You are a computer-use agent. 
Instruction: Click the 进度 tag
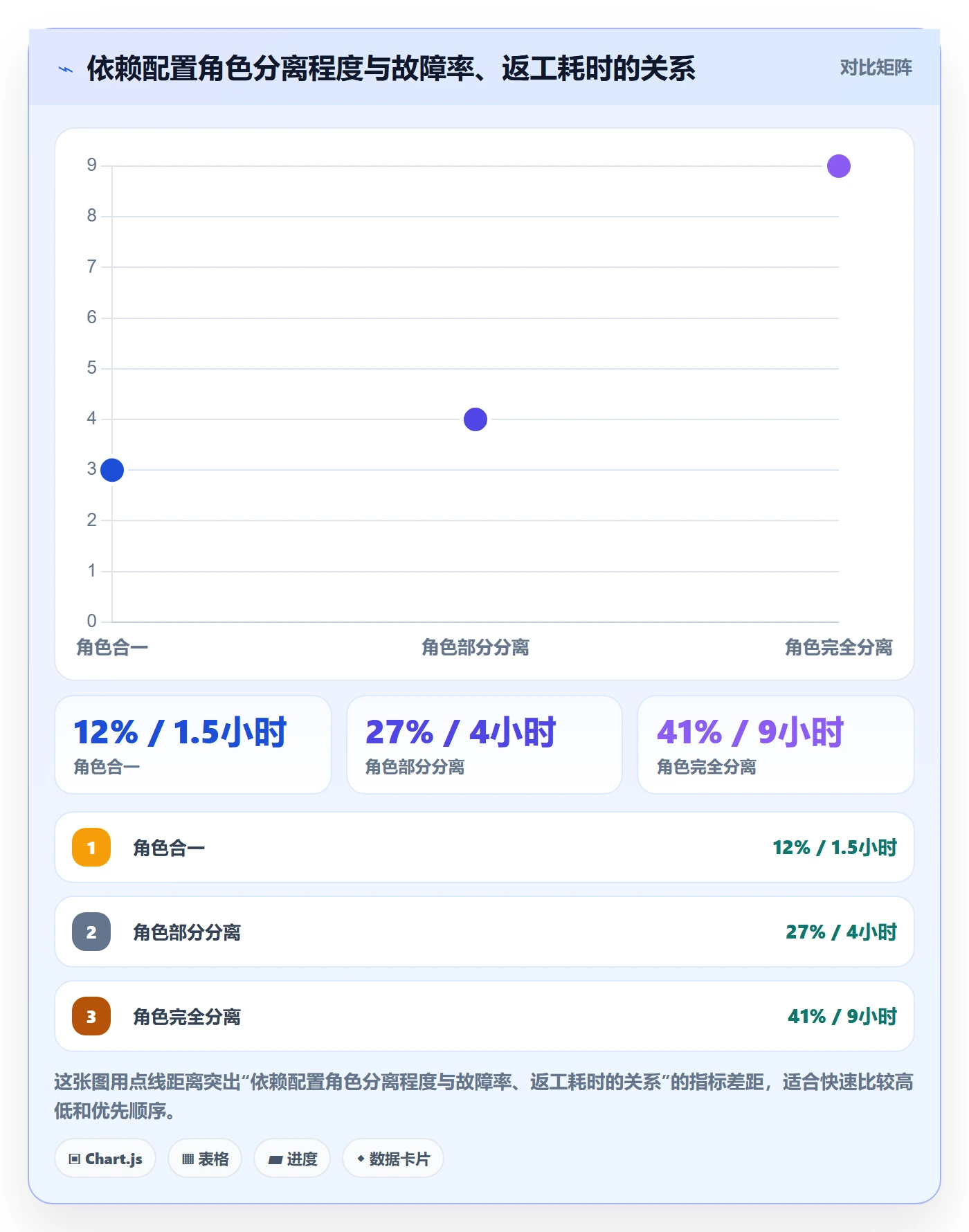pyautogui.click(x=292, y=1159)
